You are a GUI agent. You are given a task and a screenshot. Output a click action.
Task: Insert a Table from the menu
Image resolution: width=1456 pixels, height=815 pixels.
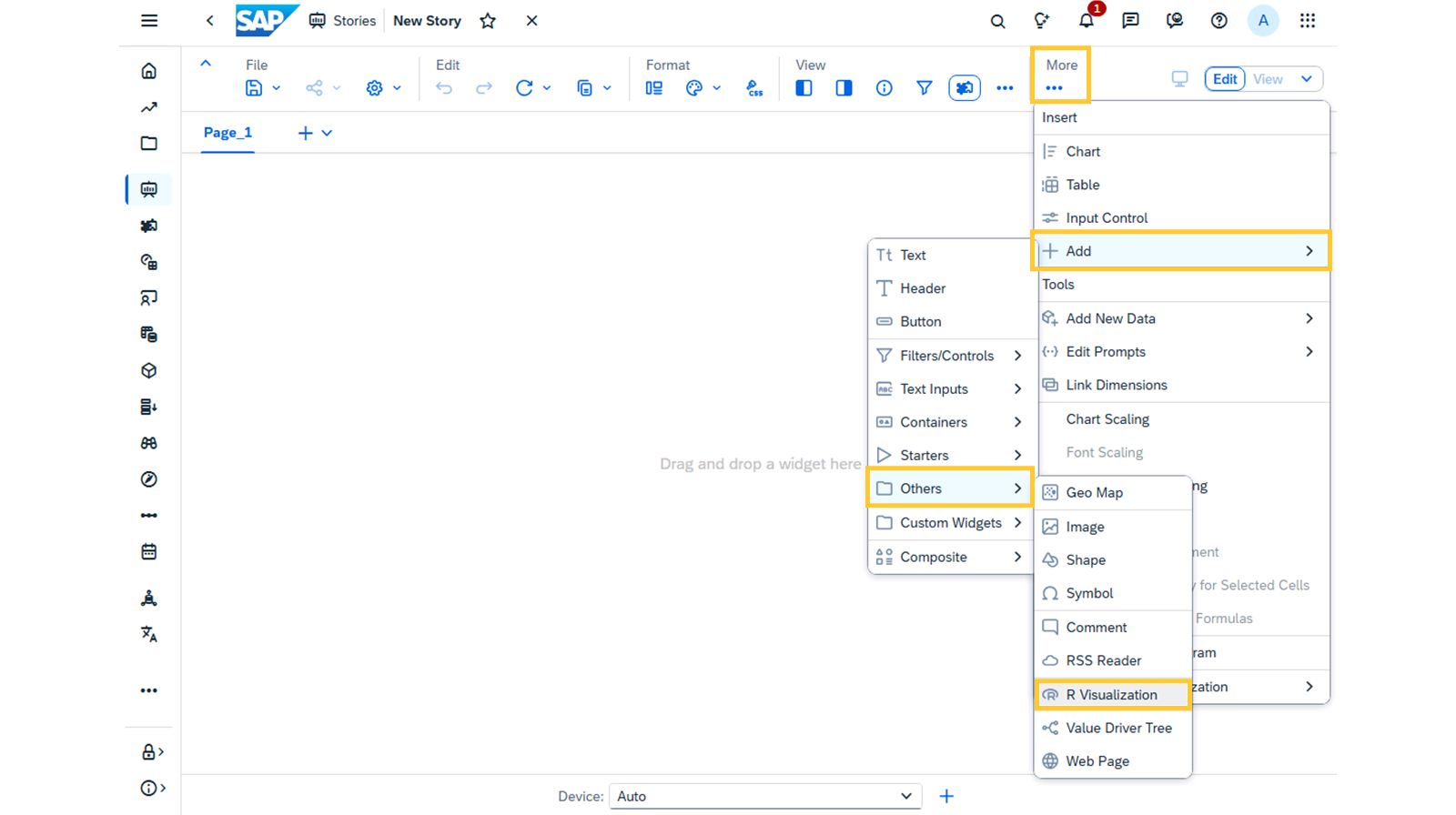coord(1182,185)
